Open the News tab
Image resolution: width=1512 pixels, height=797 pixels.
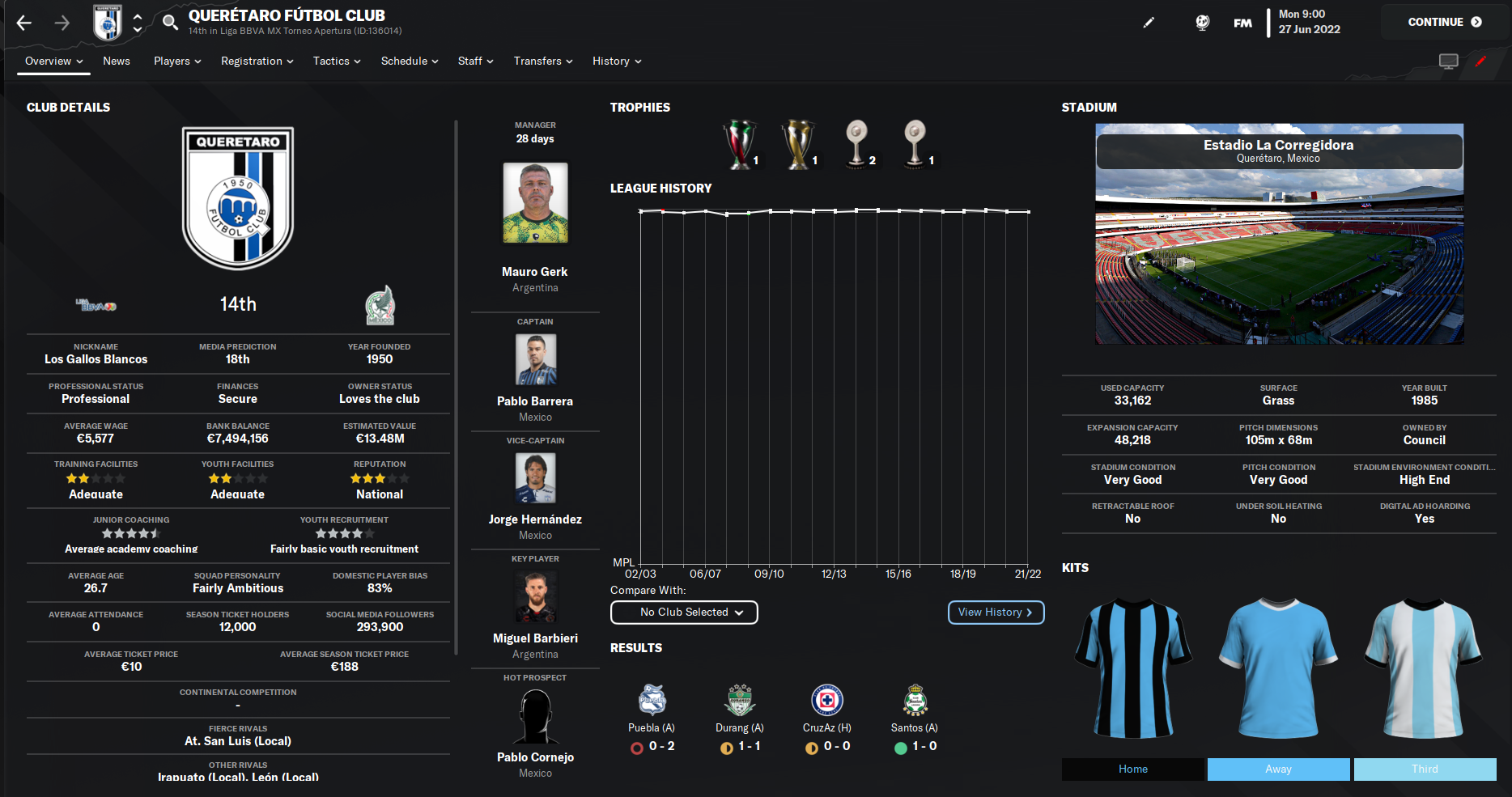117,61
